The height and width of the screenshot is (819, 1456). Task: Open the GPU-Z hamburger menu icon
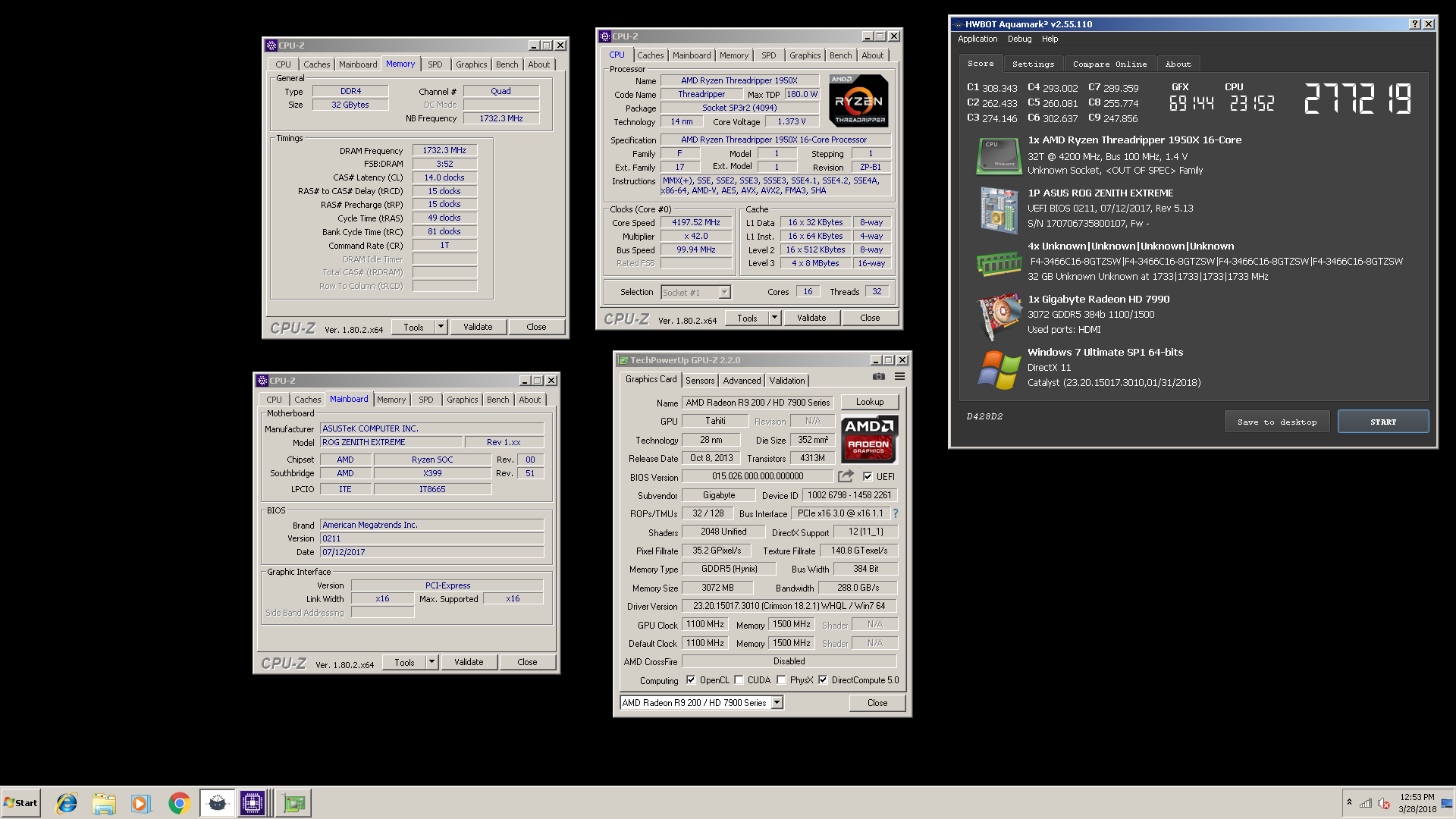pos(899,376)
